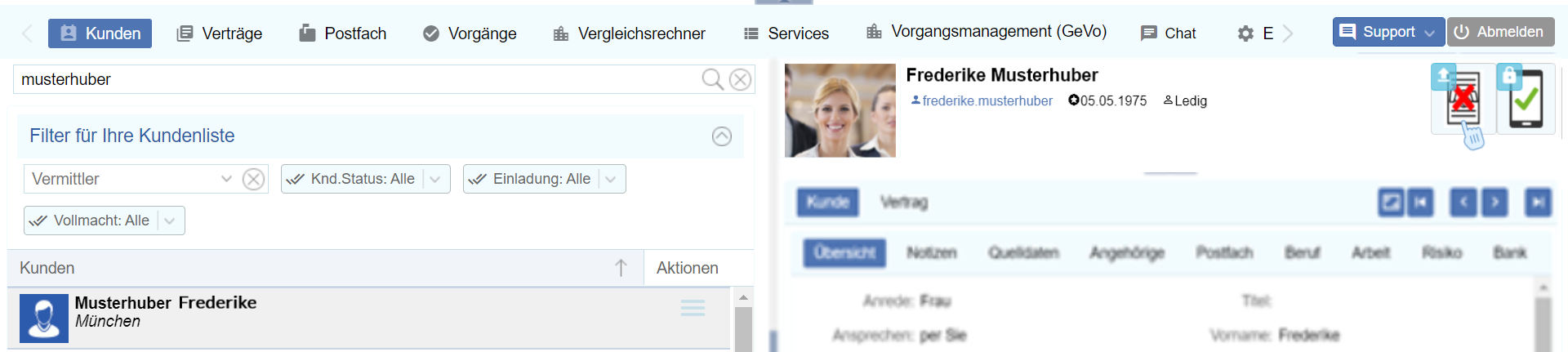Screen dimensions: 1568x352
Task: Click the Abmelden button
Action: click(1501, 32)
